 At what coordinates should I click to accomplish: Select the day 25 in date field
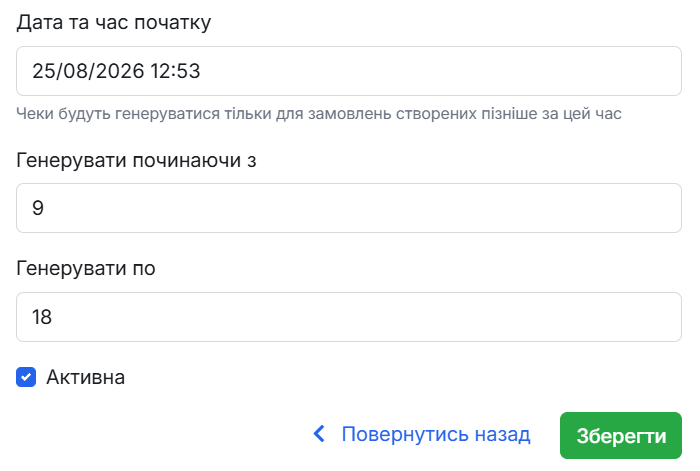(43, 71)
